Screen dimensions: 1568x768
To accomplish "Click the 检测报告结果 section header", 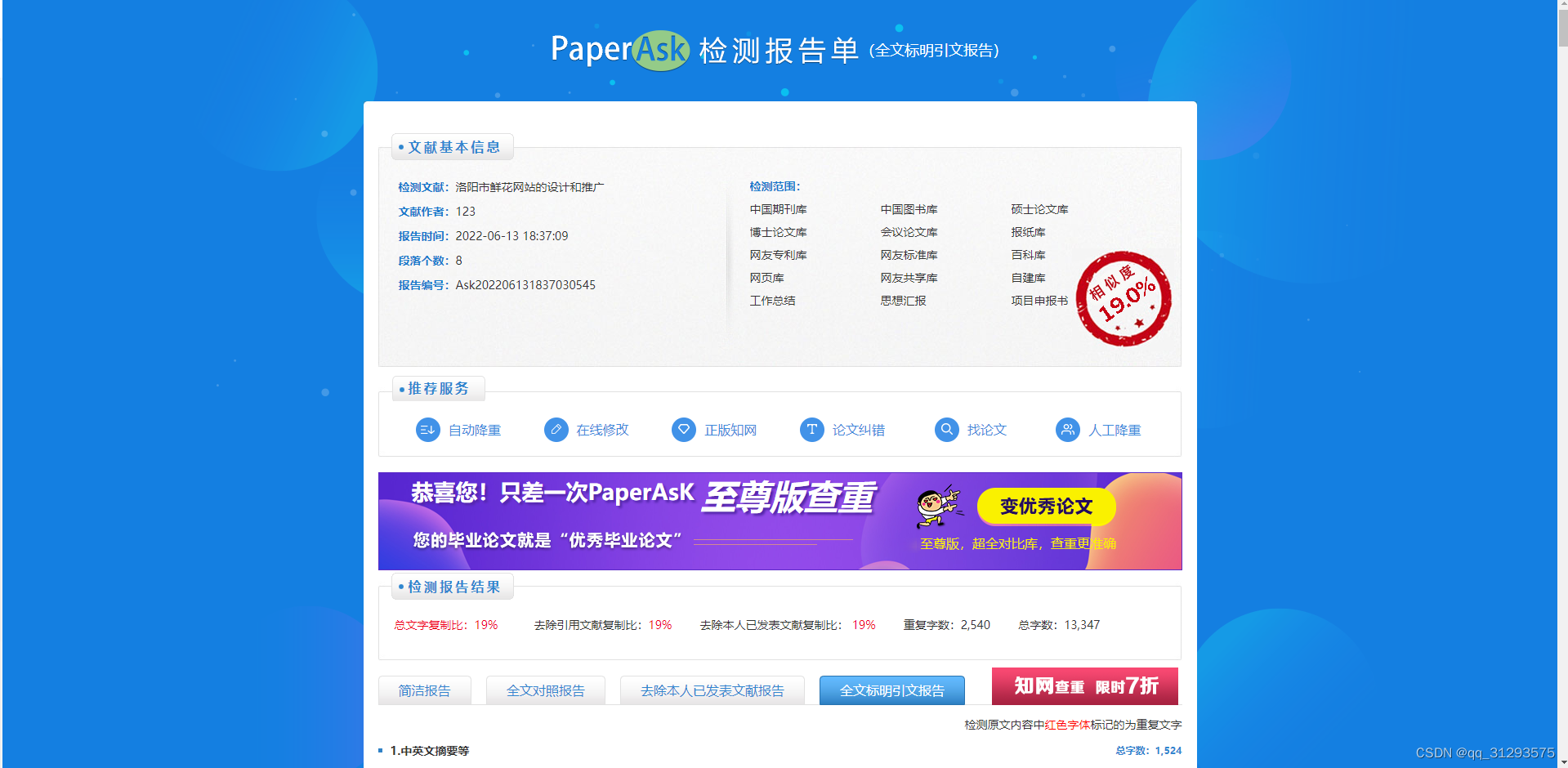I will (x=453, y=587).
